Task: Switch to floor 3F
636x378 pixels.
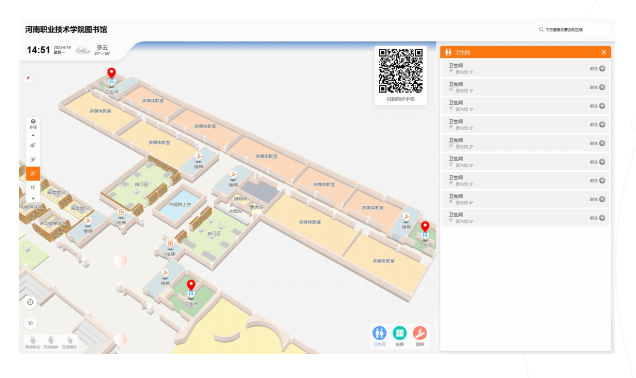Action: tap(33, 160)
